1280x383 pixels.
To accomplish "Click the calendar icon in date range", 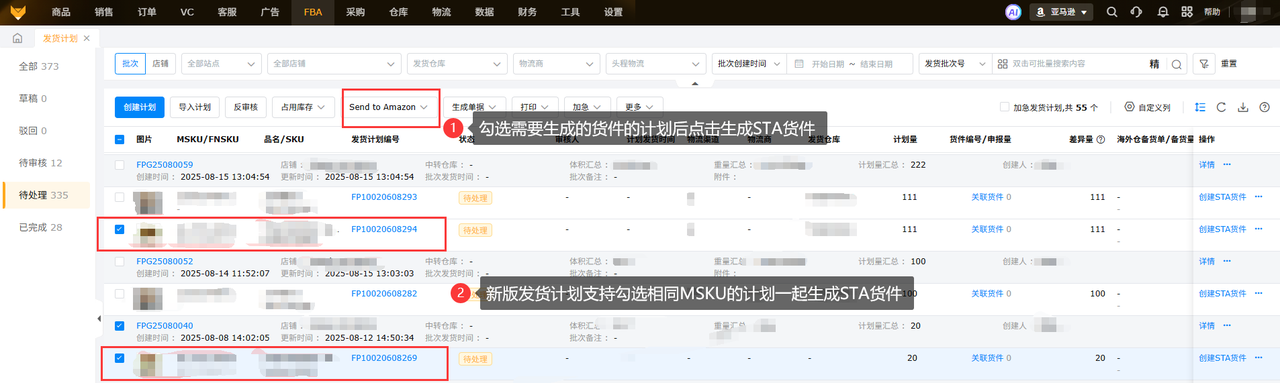I will click(x=799, y=63).
